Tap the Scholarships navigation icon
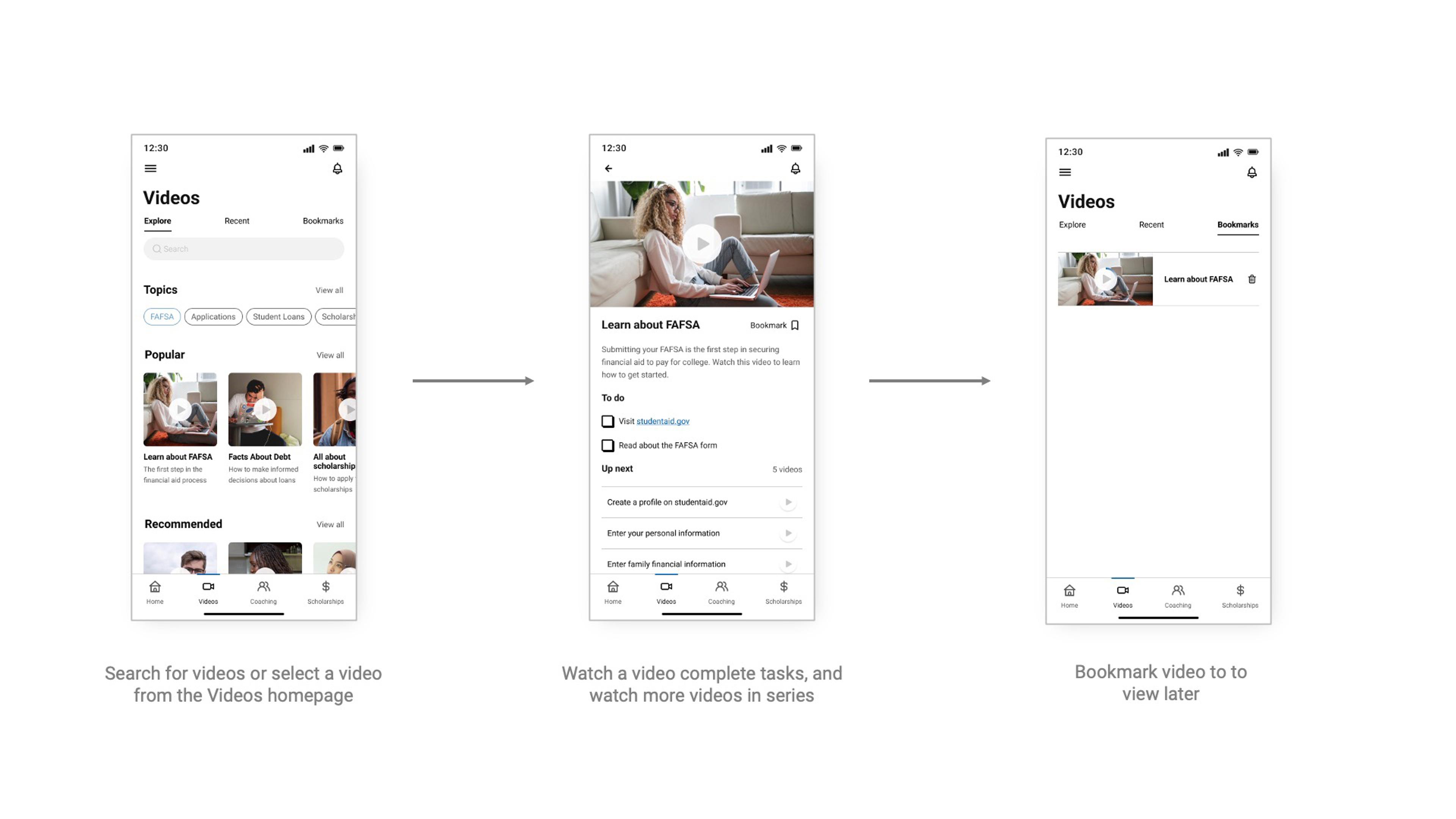1456x819 pixels. pos(325,591)
